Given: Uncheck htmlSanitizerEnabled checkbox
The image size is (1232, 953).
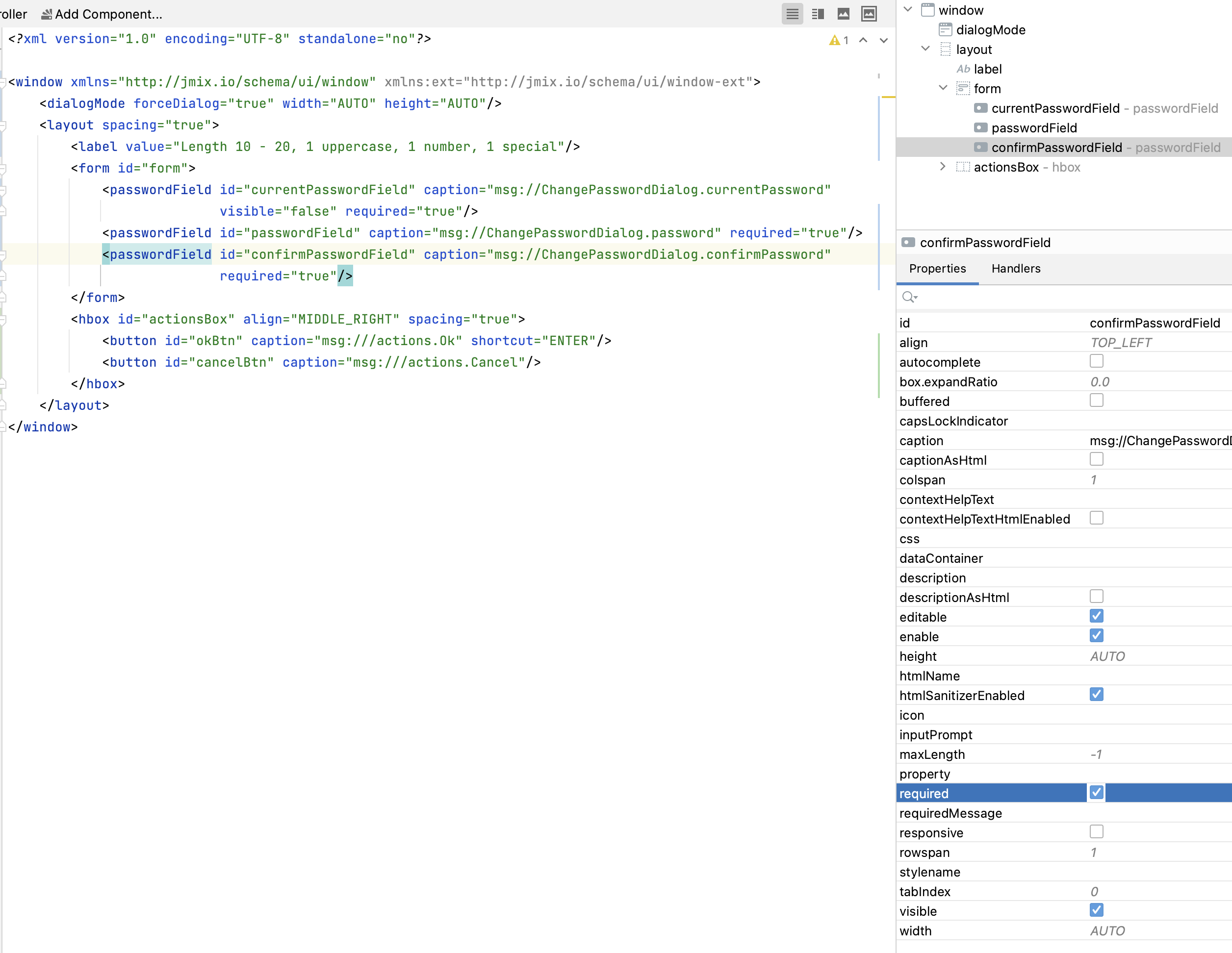Looking at the screenshot, I should pos(1096,694).
